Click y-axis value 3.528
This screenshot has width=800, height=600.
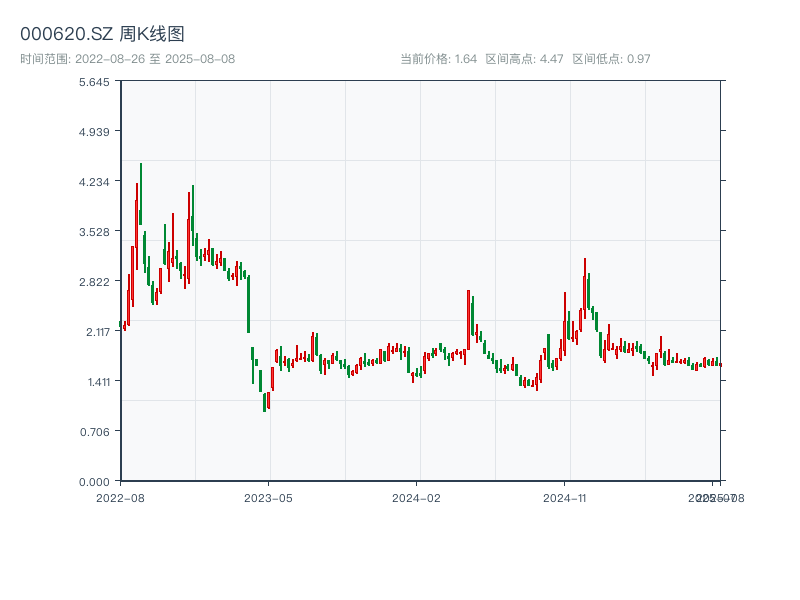point(94,232)
